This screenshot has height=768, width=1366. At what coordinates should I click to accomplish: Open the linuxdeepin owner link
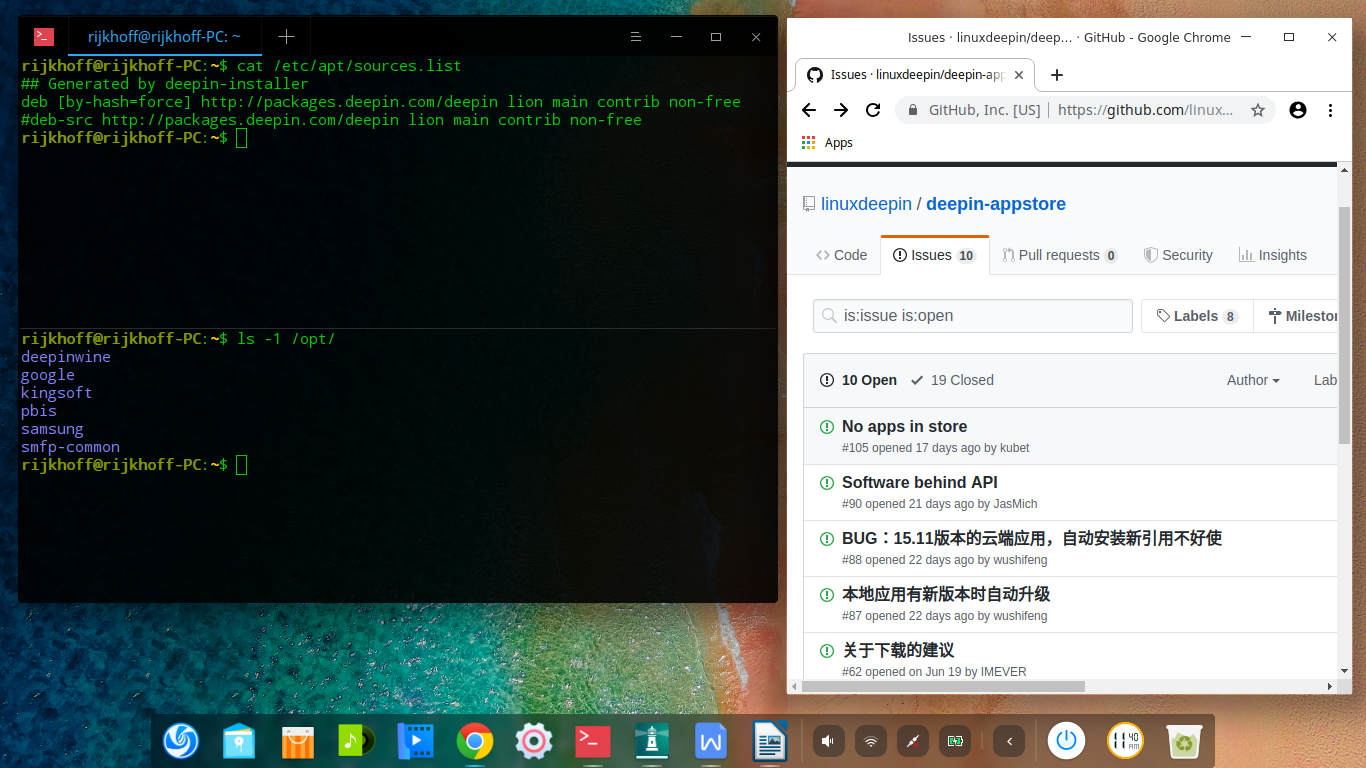coord(866,204)
